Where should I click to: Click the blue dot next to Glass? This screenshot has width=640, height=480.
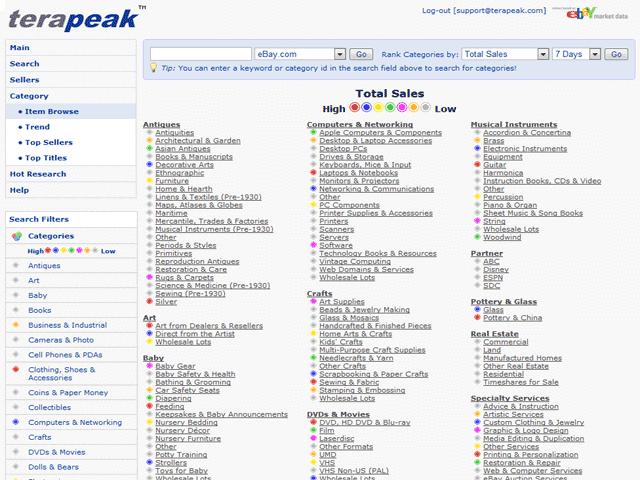477,309
